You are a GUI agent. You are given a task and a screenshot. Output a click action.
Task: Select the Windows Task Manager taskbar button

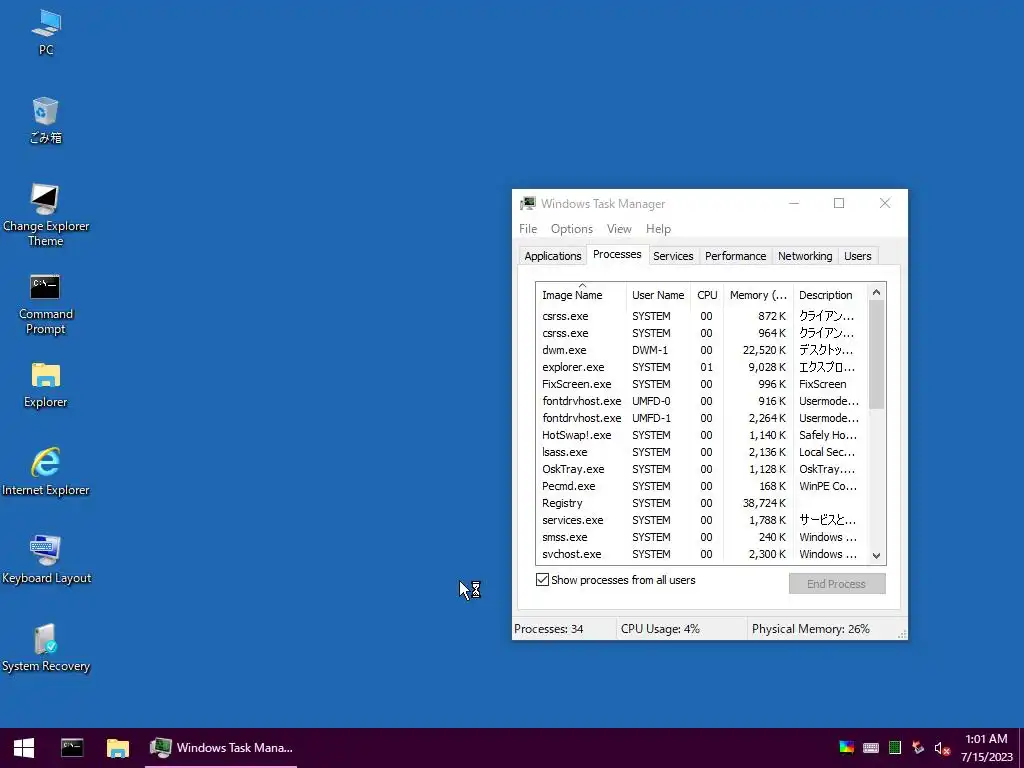pos(221,748)
